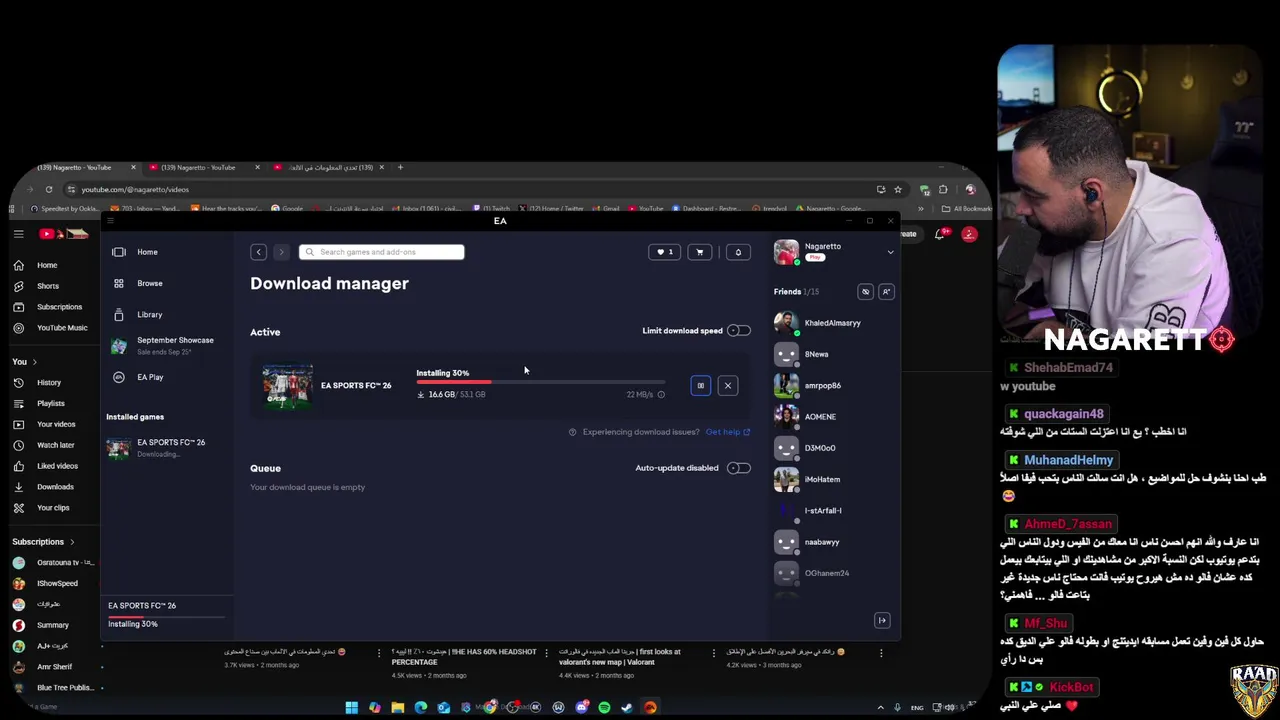Screen dimensions: 1280x720
Task: Open YouTube Music in sidebar
Action: (61, 328)
